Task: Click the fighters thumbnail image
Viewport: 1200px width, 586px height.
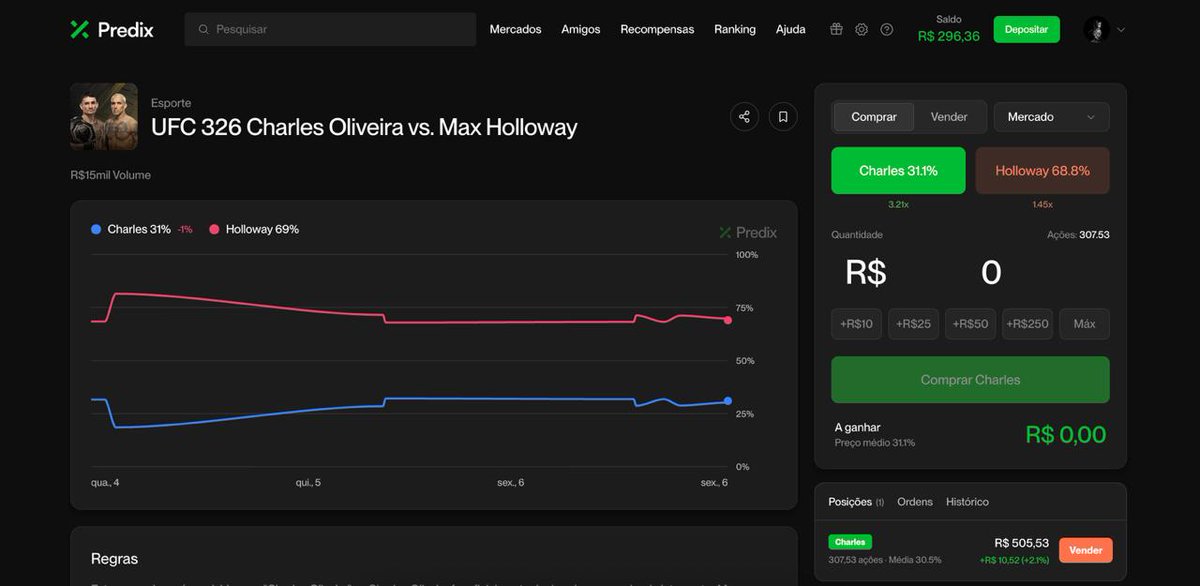Action: point(104,117)
